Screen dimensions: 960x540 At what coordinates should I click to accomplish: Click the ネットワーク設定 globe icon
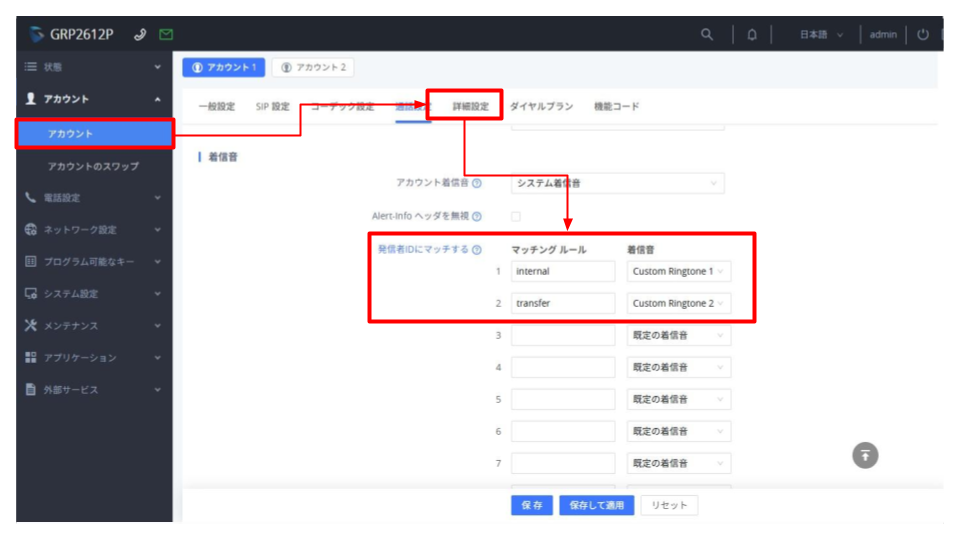tap(31, 230)
